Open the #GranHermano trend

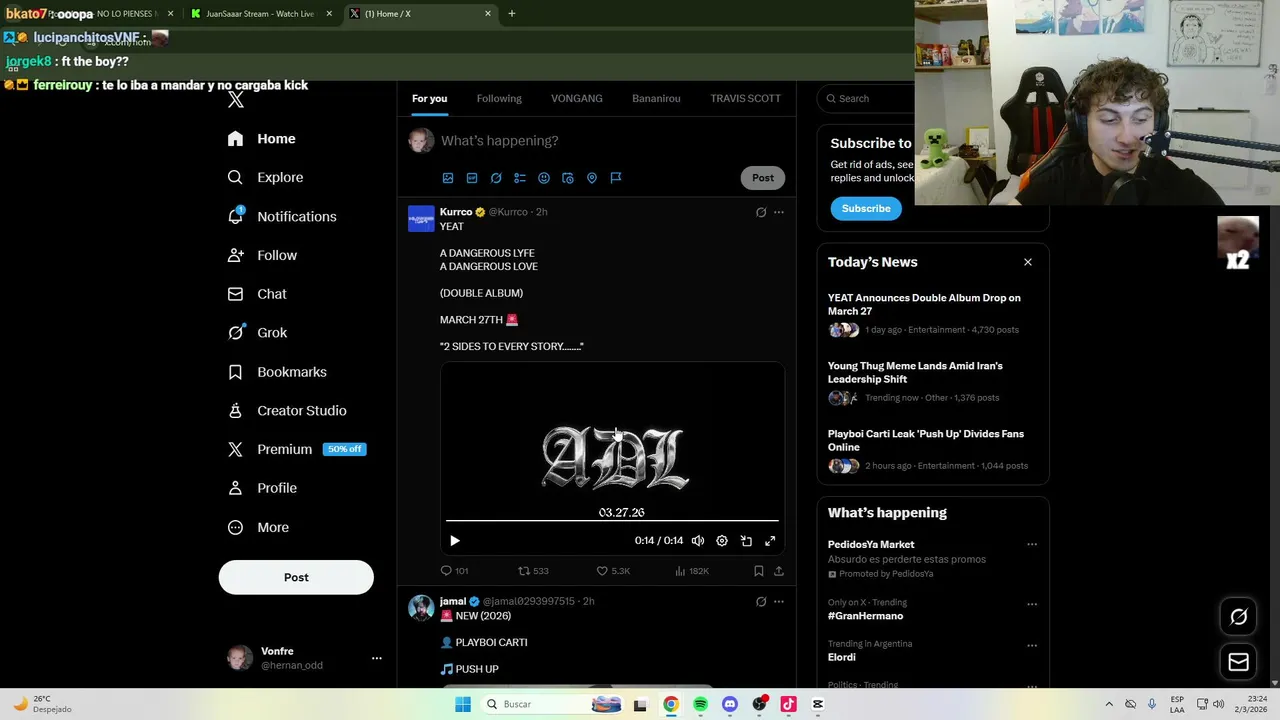tap(865, 616)
